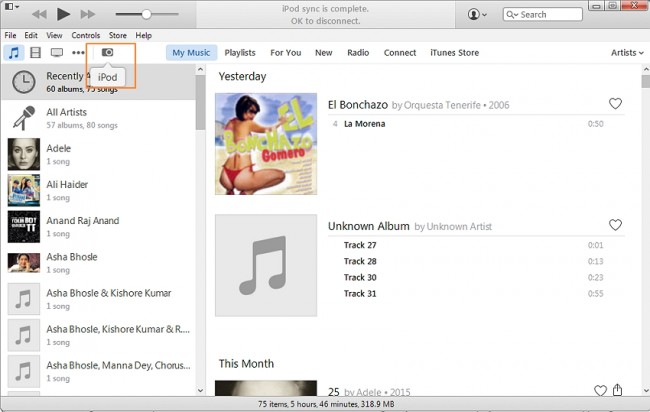
Task: Open the account user icon dropdown
Action: click(x=477, y=15)
